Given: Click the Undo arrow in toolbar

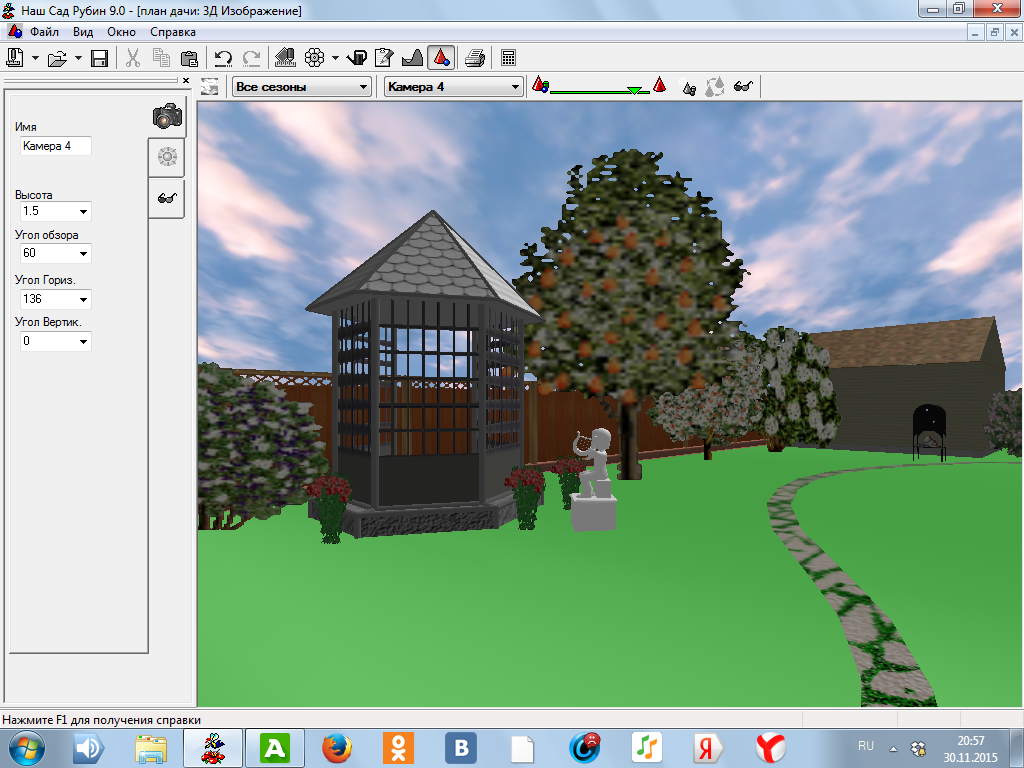Looking at the screenshot, I should (223, 58).
